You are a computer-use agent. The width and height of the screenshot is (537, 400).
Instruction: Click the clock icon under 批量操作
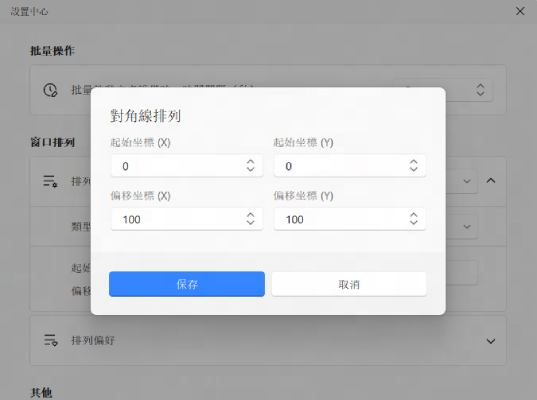coord(50,90)
